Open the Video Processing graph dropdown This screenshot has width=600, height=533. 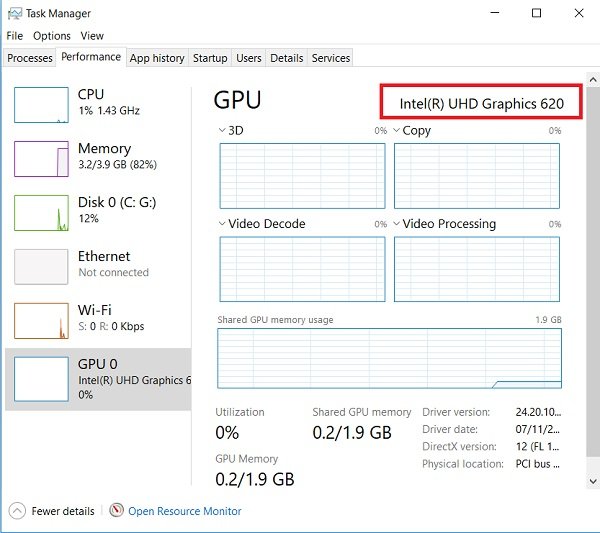(397, 224)
